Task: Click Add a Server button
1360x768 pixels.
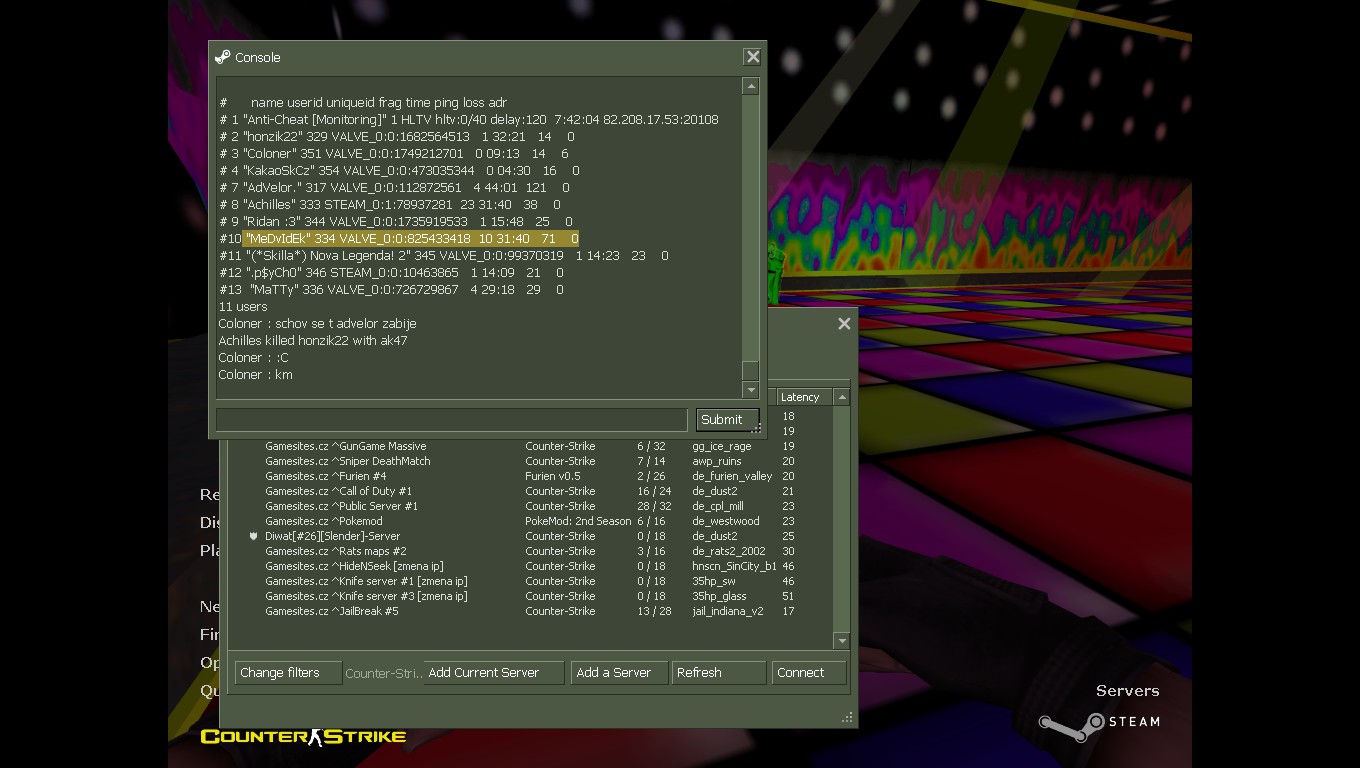Action: [618, 673]
